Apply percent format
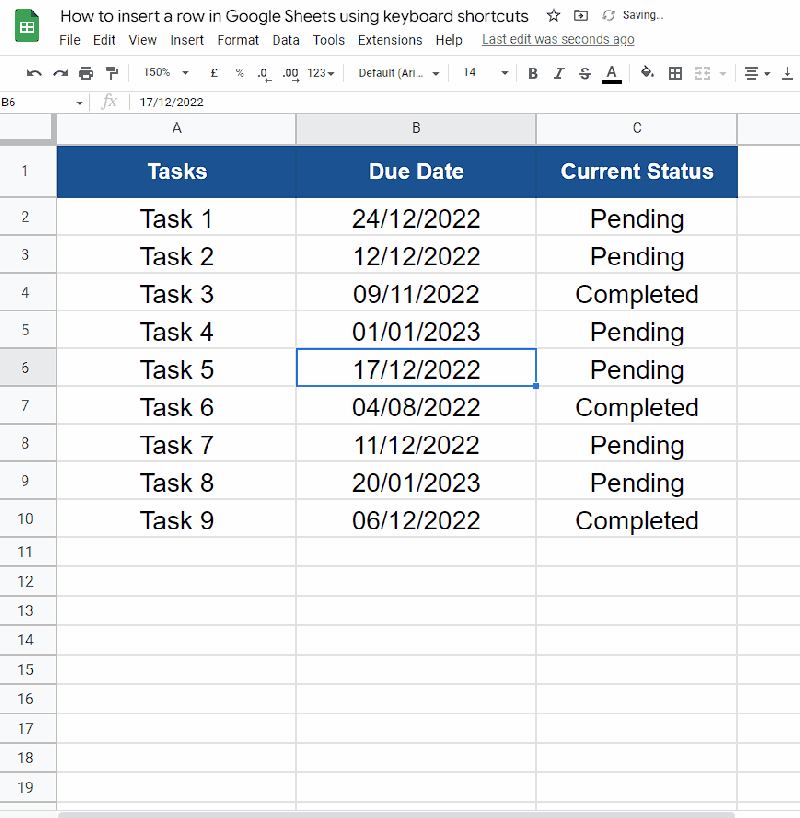Screen dimensions: 800x818 pyautogui.click(x=240, y=72)
